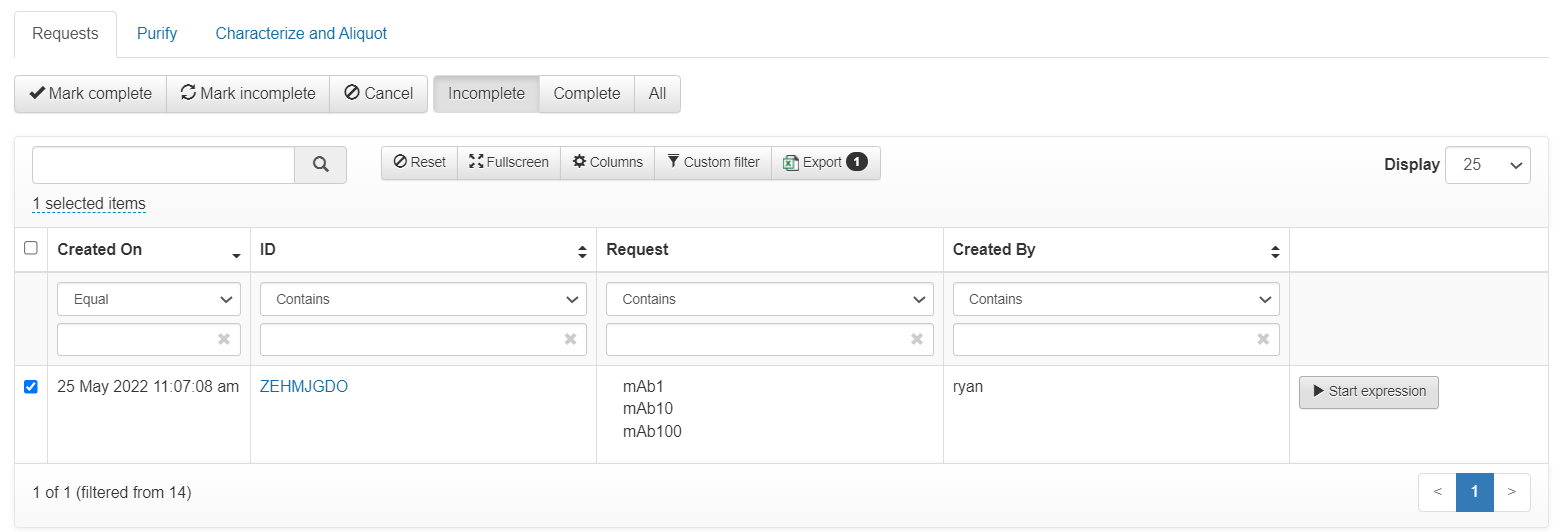The width and height of the screenshot is (1568, 532).
Task: Open the Display 25 rows dropdown
Action: pyautogui.click(x=1487, y=165)
